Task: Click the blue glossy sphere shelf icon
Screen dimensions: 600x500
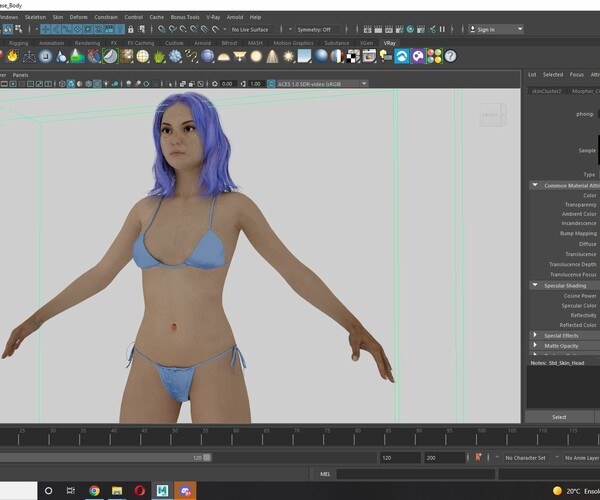Action: pyautogui.click(x=321, y=57)
